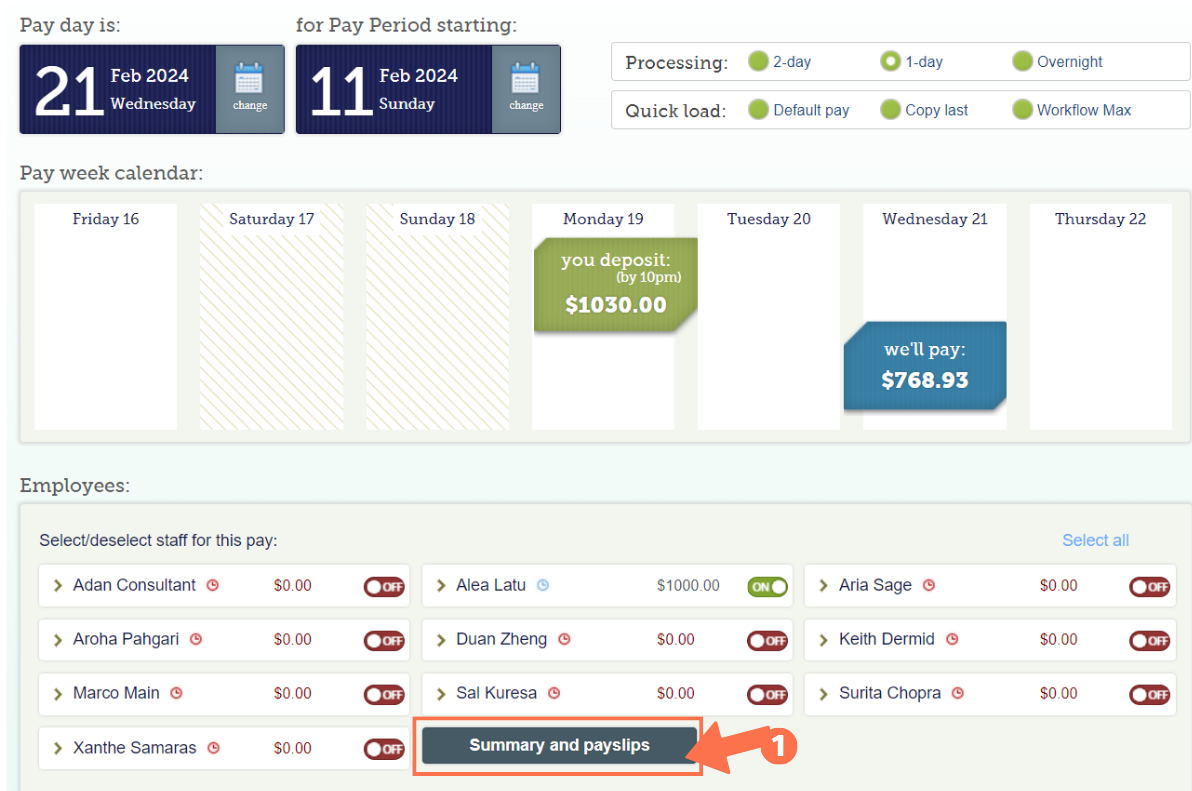Click the Summary and payslips button

click(559, 745)
